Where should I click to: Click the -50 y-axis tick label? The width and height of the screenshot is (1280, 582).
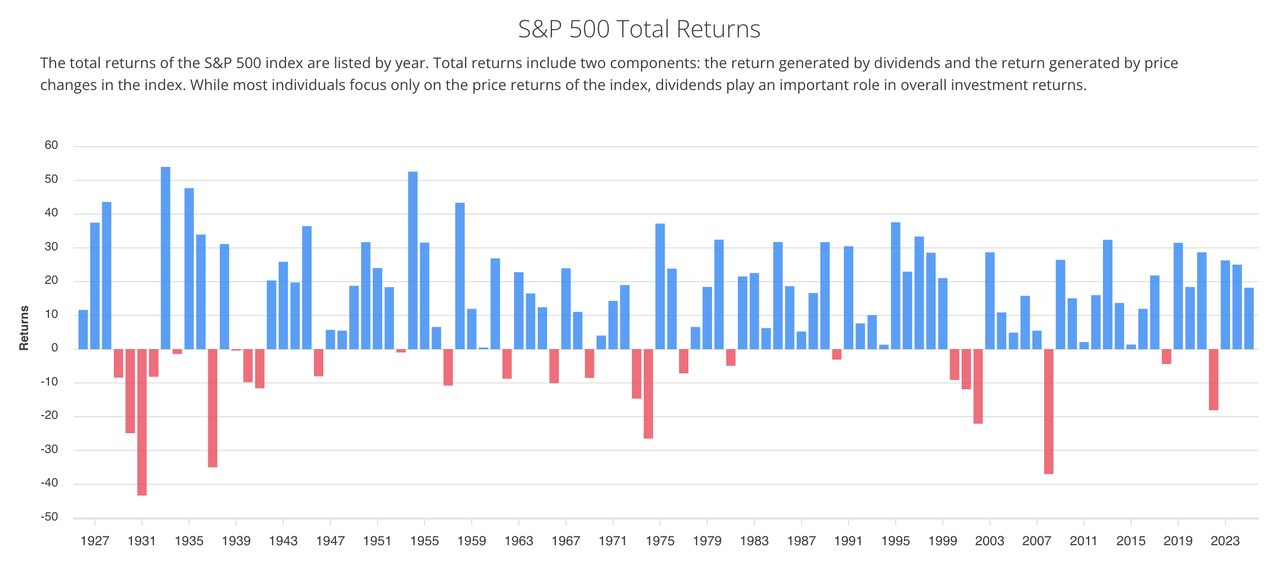click(x=49, y=518)
